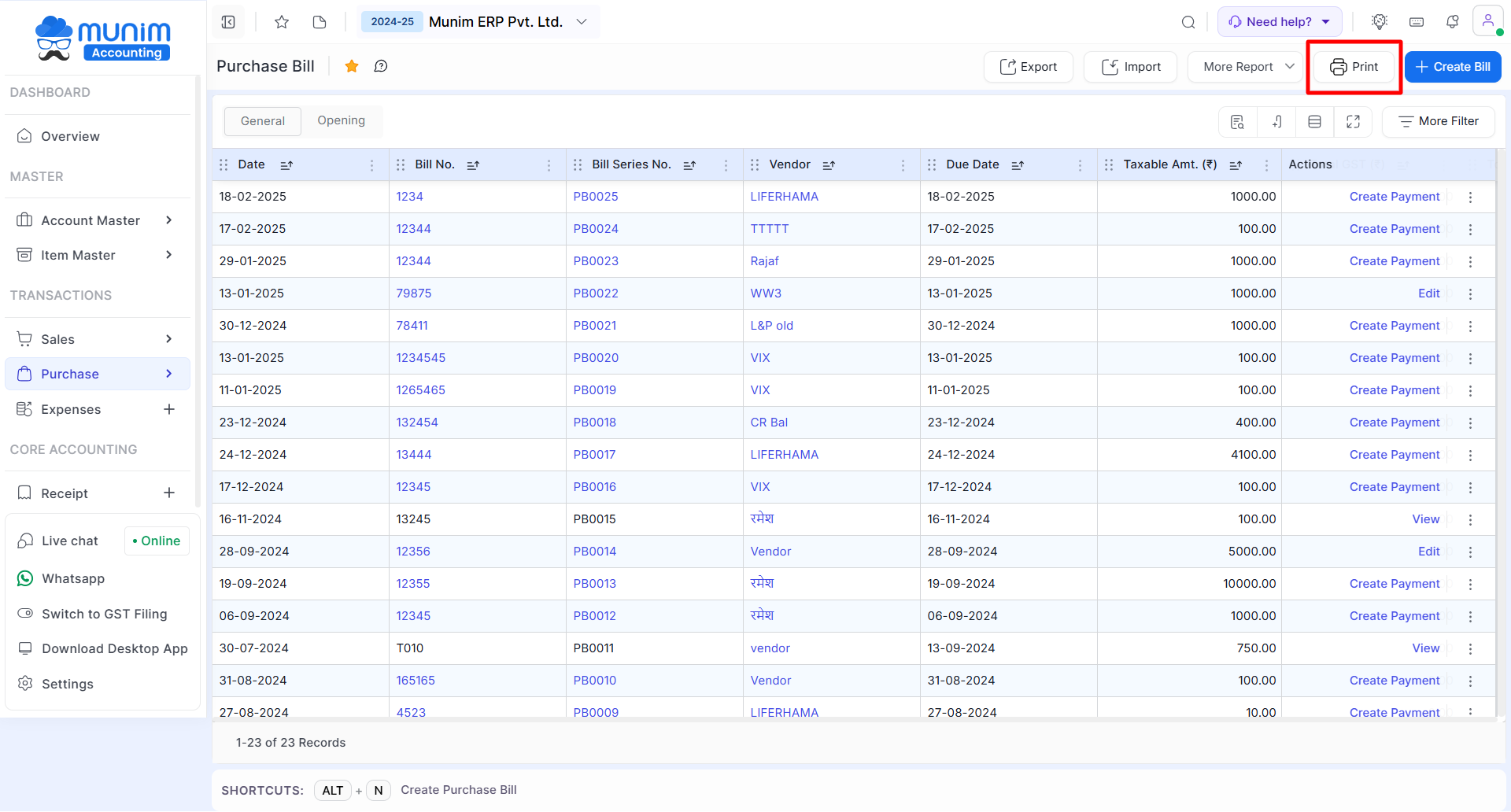Click the 1-23 of 23 Records text
1511x812 pixels.
tap(290, 743)
